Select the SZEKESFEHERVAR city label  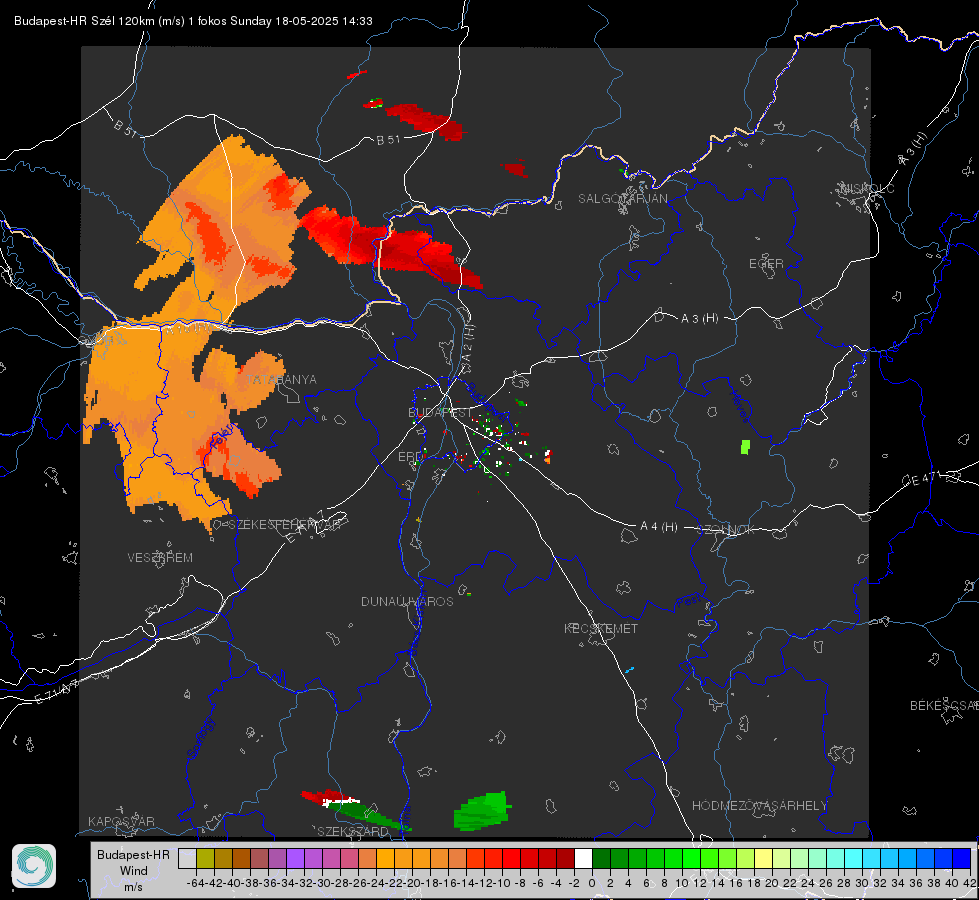[x=284, y=525]
